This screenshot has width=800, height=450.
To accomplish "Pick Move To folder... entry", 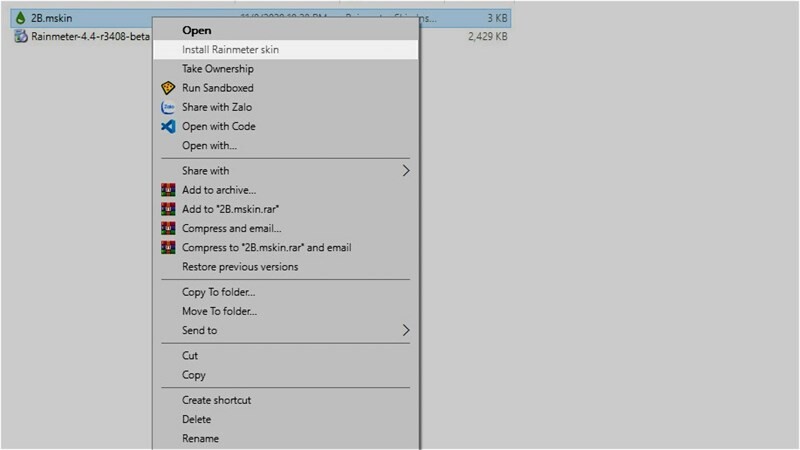I will [x=219, y=311].
